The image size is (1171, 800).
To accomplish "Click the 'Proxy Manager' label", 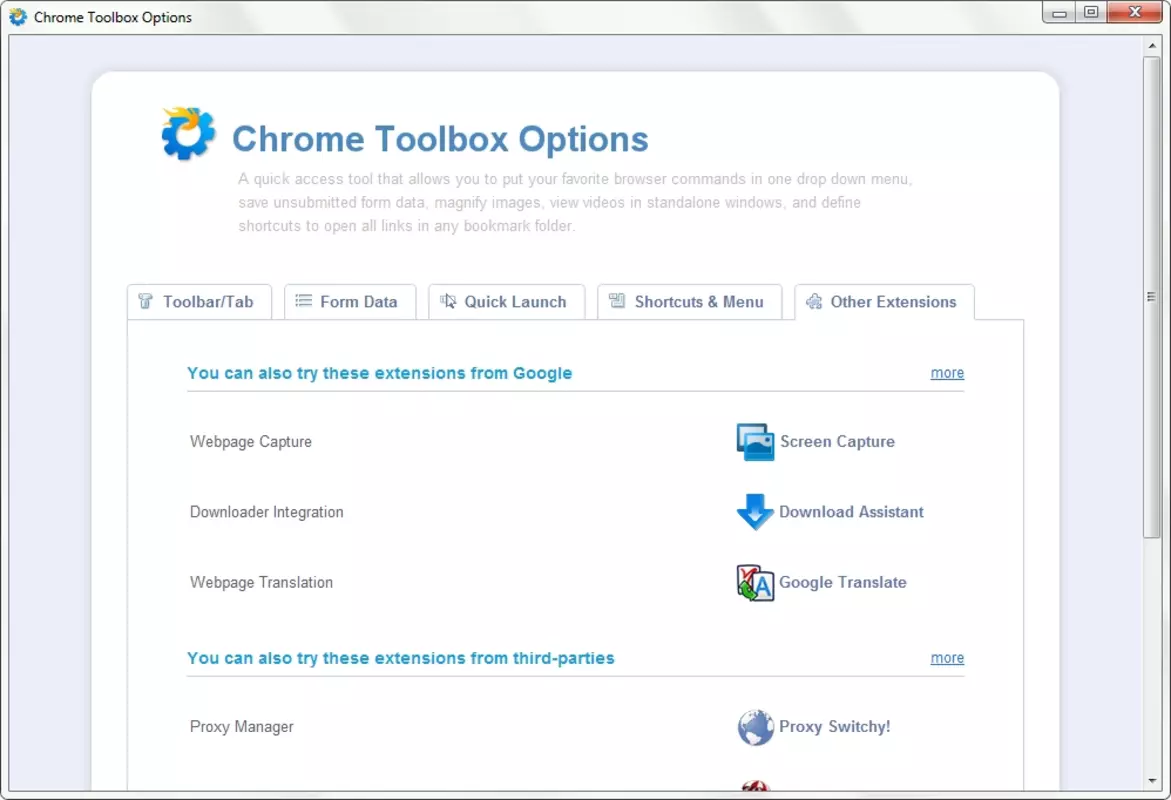I will pos(241,727).
